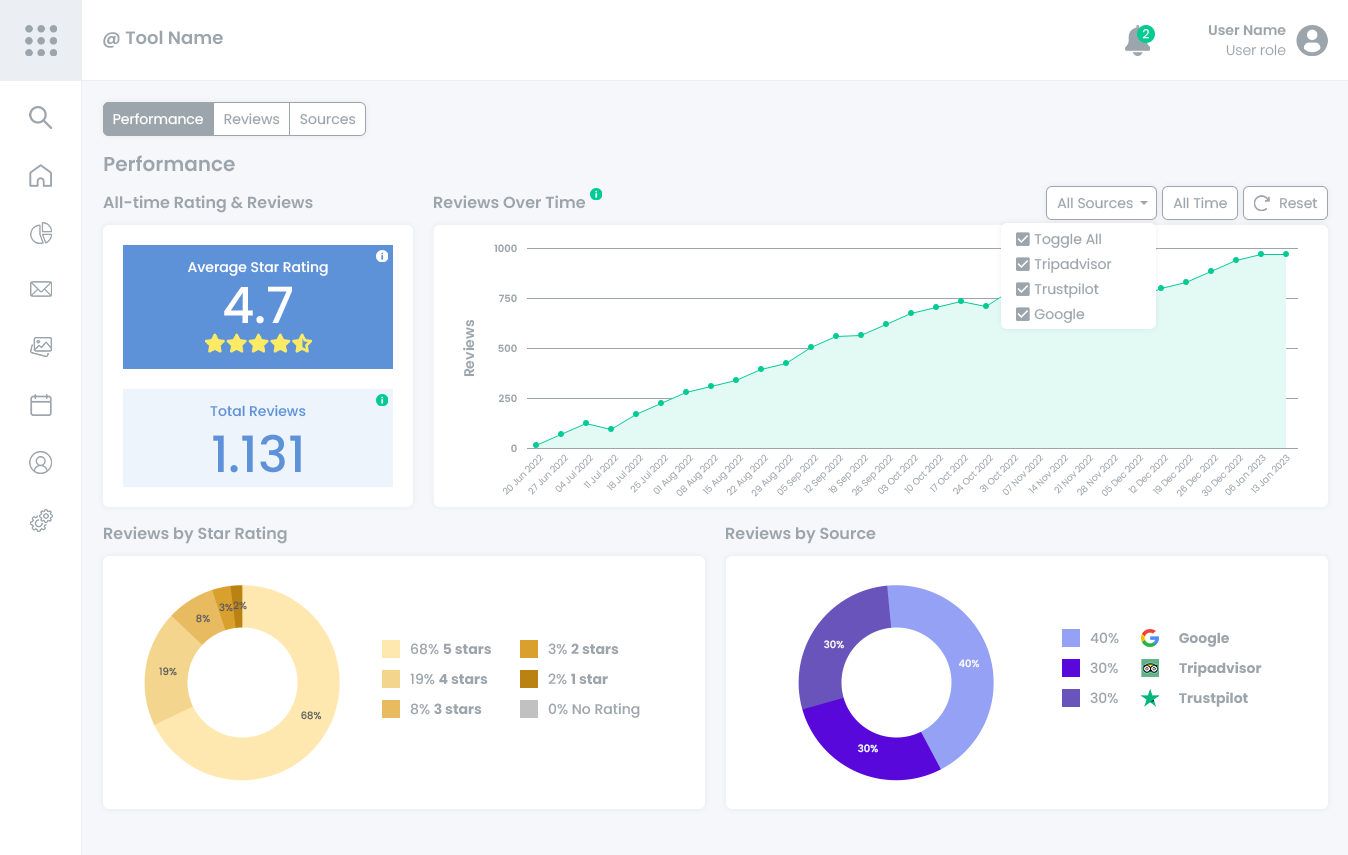1348x855 pixels.
Task: Click the No Rating legend color swatch
Action: pos(529,709)
